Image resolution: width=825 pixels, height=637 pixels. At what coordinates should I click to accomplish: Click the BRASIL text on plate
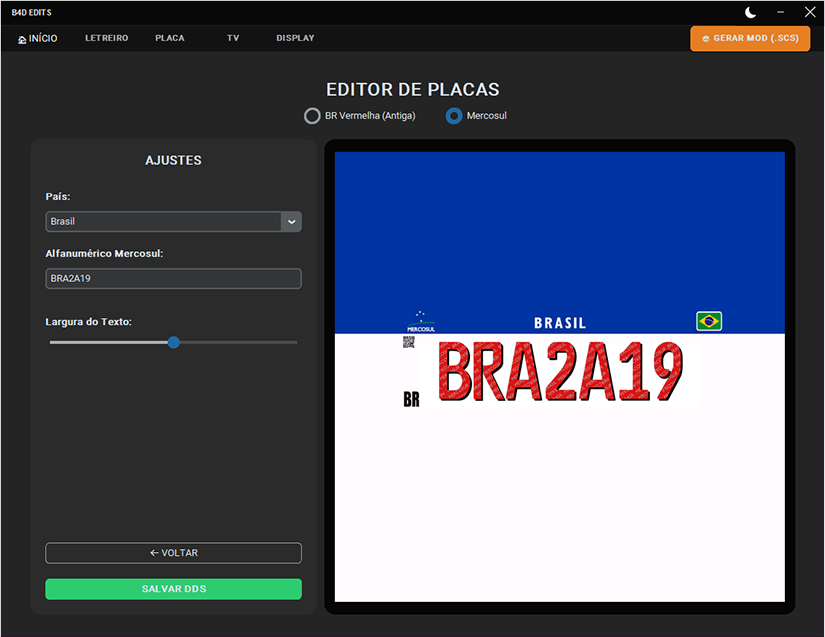560,323
